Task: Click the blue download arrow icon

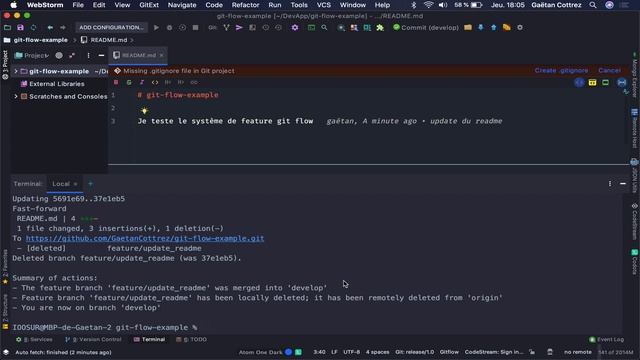Action: point(481,28)
